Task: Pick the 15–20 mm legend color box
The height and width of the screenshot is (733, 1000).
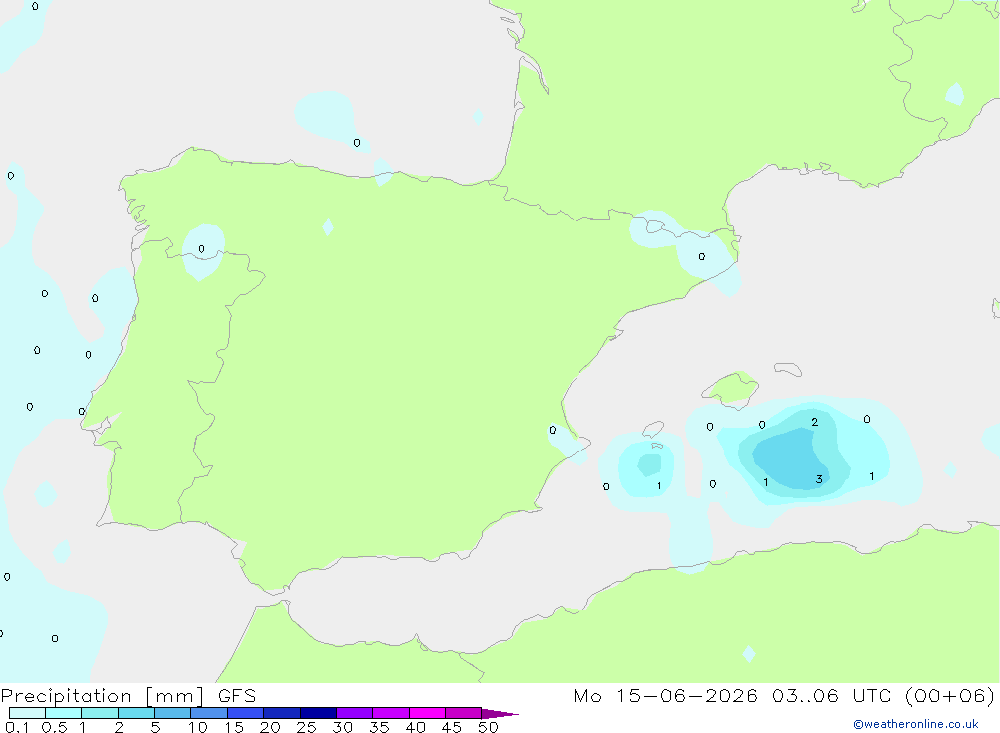Action: click(246, 713)
